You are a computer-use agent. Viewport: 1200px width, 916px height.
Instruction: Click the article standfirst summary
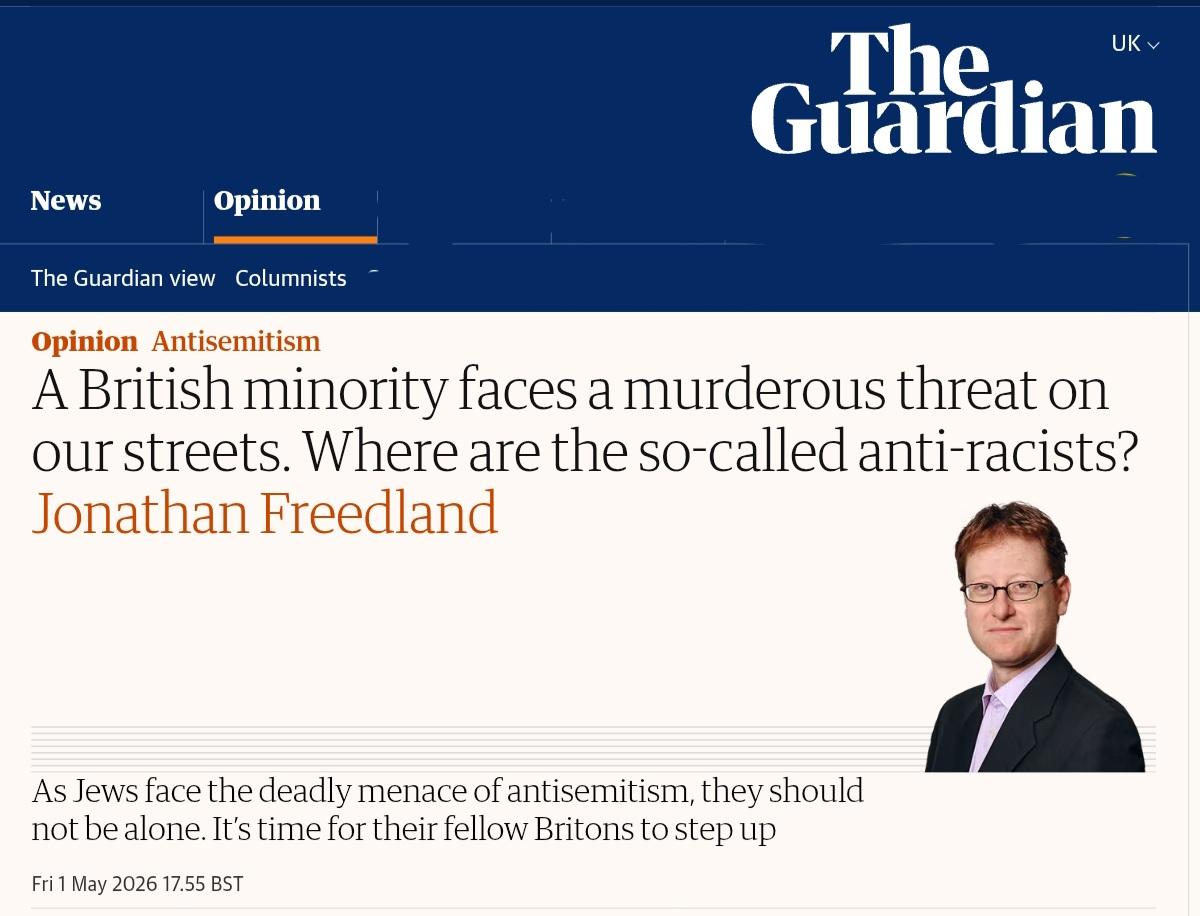(448, 810)
